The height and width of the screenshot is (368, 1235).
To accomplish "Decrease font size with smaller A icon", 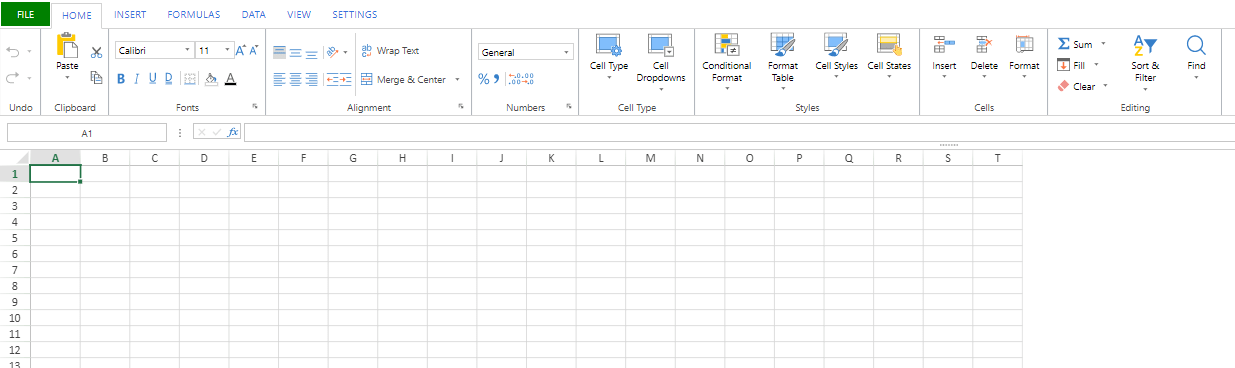I will pyautogui.click(x=253, y=50).
